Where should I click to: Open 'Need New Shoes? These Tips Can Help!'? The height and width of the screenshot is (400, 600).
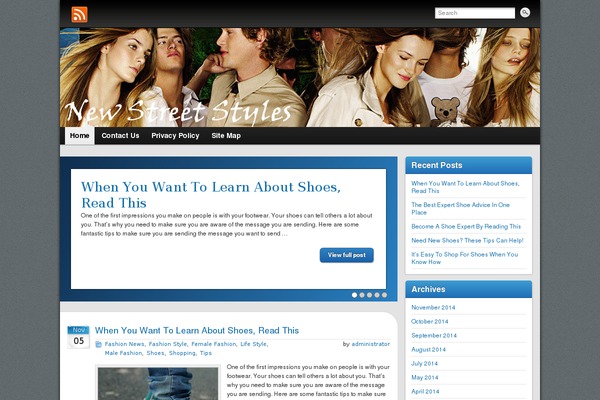click(x=467, y=240)
